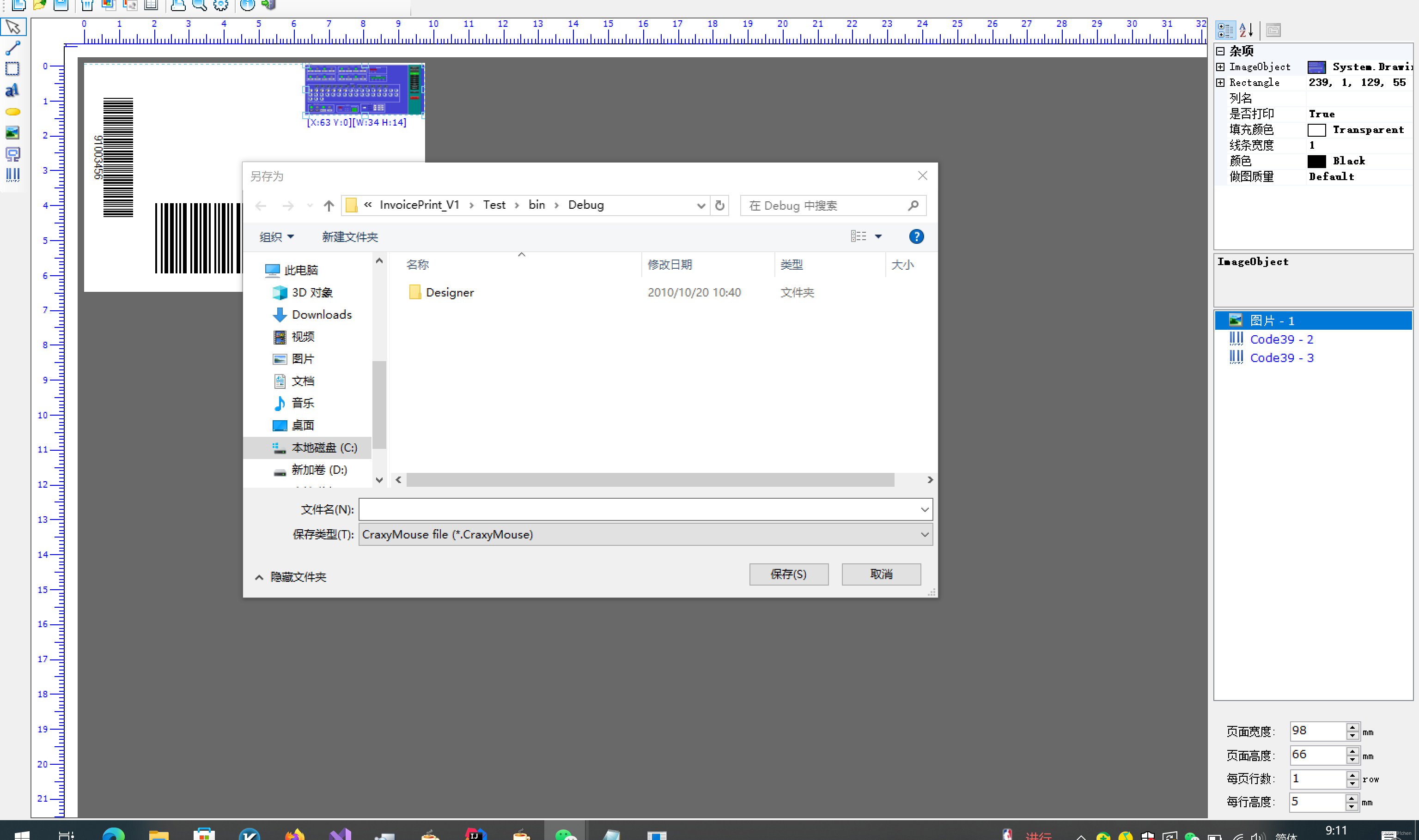Click the categorized view icon in properties
Viewport: 1419px width, 840px height.
coord(1225,30)
